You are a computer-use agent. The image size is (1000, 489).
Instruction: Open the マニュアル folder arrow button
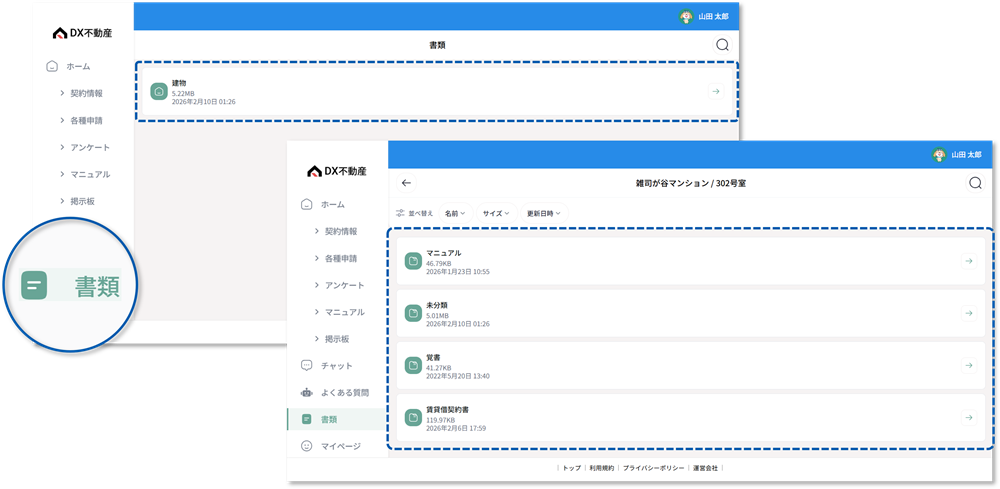point(969,261)
